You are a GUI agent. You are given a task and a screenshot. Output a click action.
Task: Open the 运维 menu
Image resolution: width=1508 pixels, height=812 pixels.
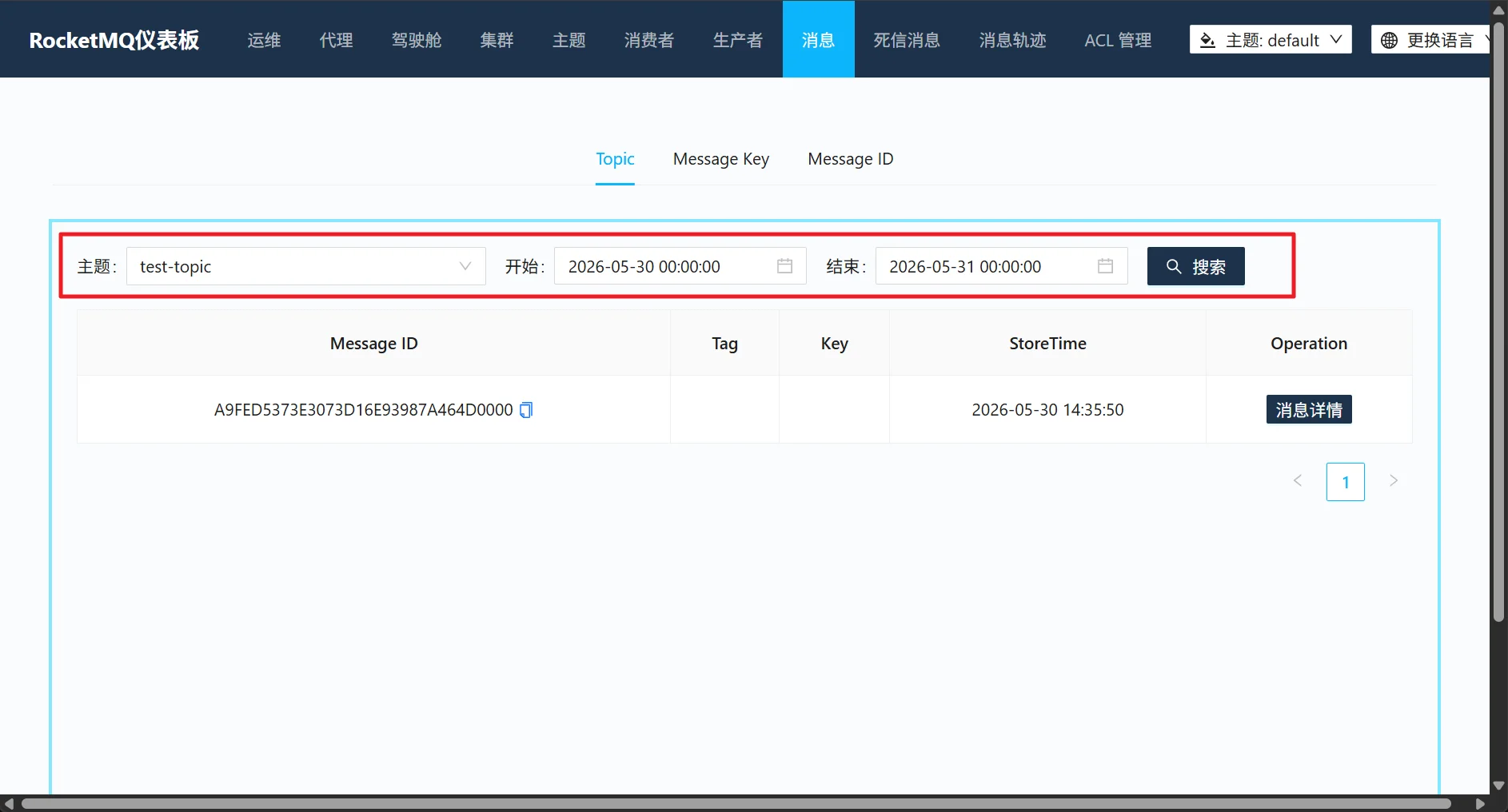click(264, 39)
